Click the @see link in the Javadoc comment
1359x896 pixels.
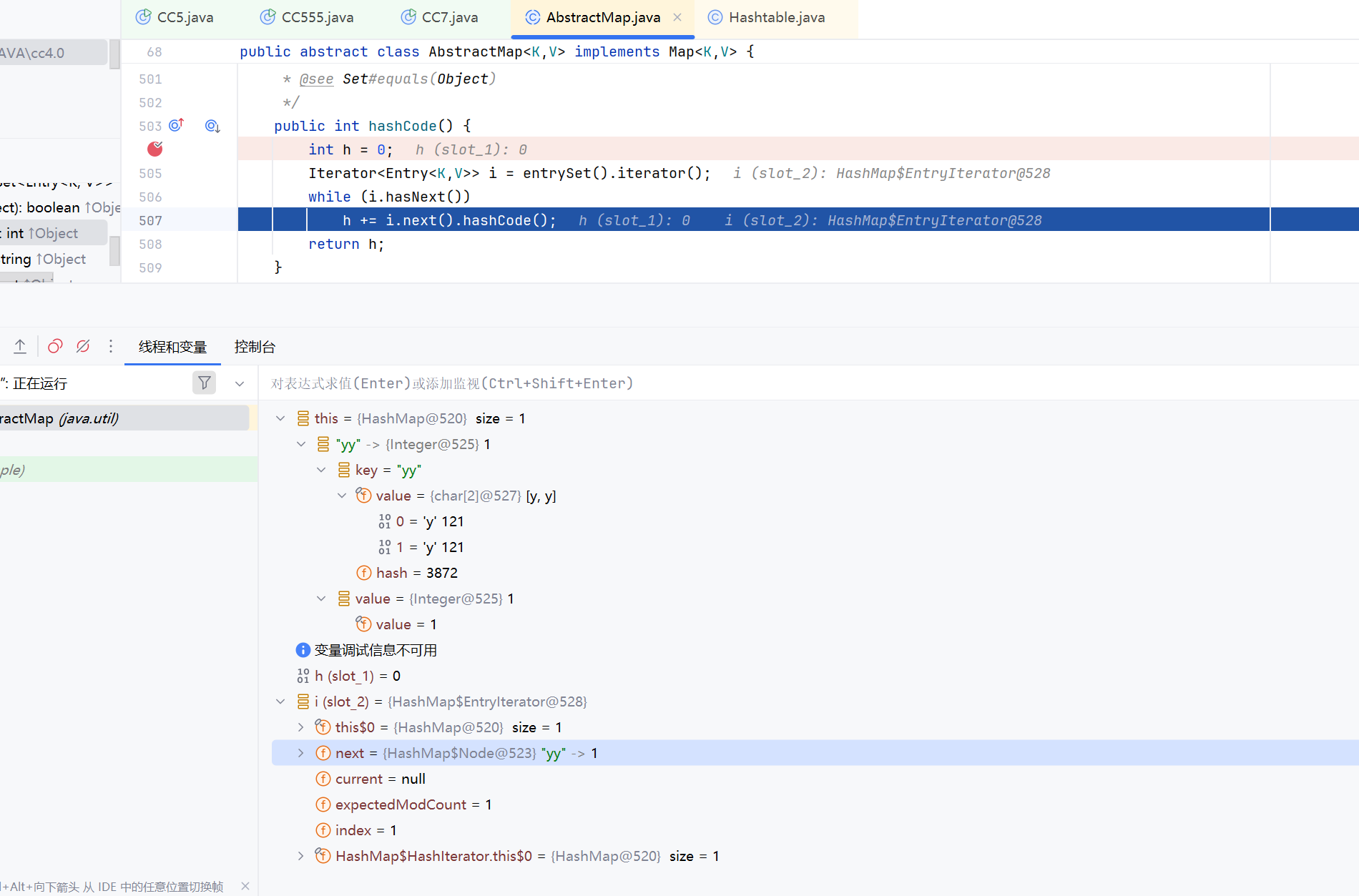pos(316,79)
